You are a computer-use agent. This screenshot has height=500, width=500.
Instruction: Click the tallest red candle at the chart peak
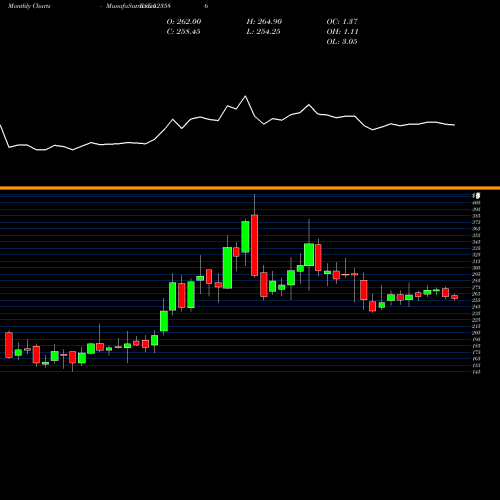point(254,245)
